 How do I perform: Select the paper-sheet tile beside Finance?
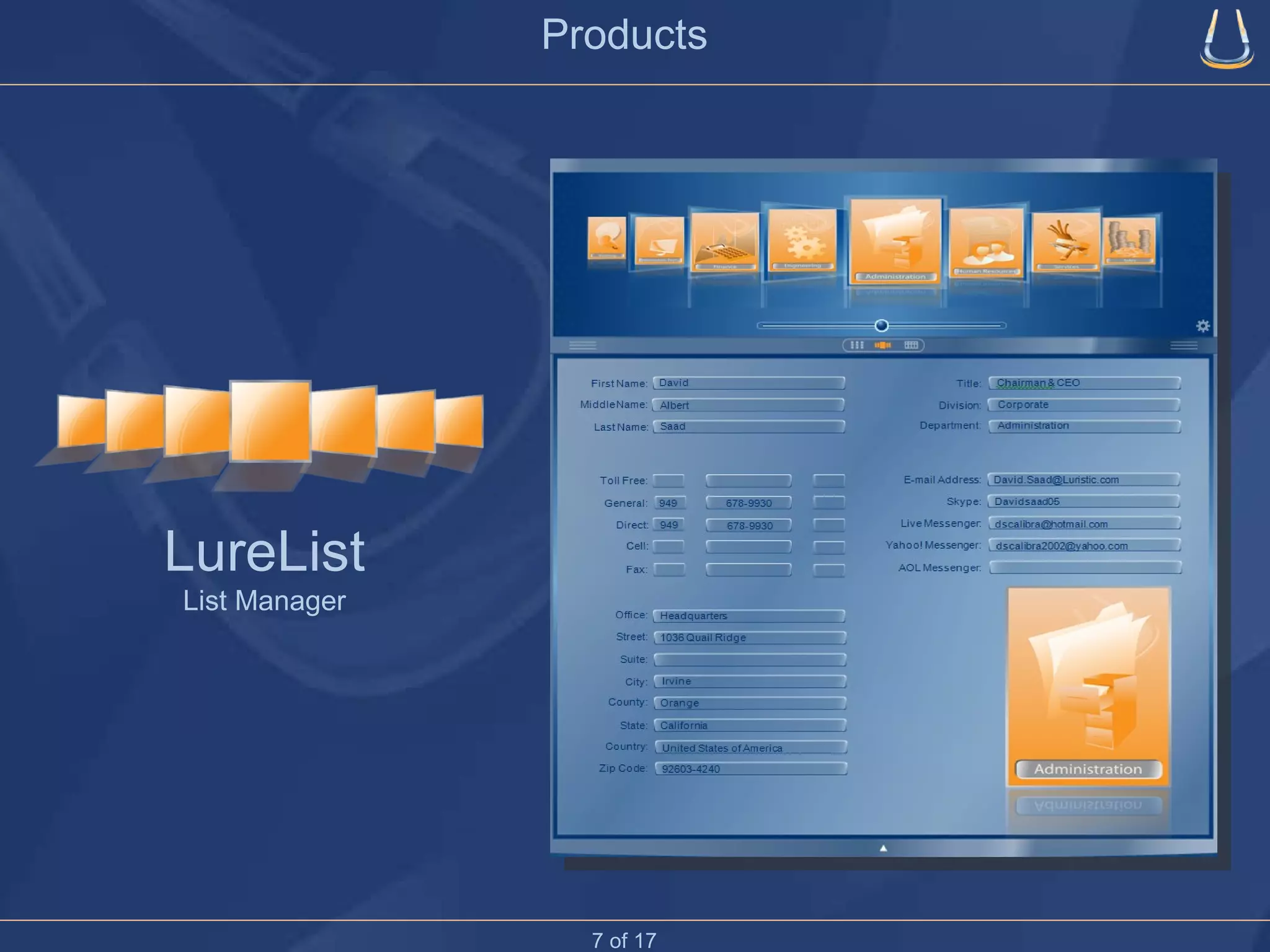[659, 240]
